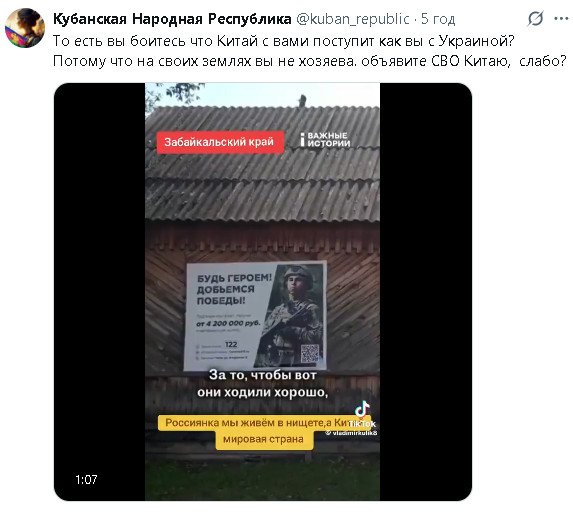
Task: Select the red Забайкальский край label
Action: pos(220,142)
